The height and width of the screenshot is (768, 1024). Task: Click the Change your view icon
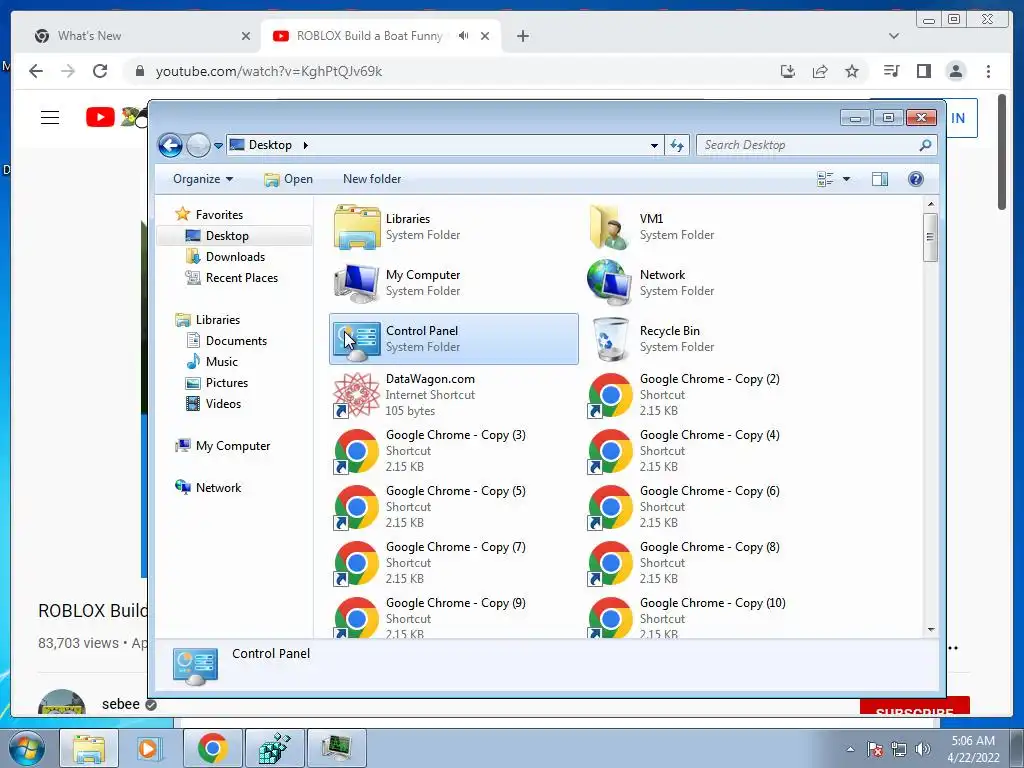pos(825,179)
